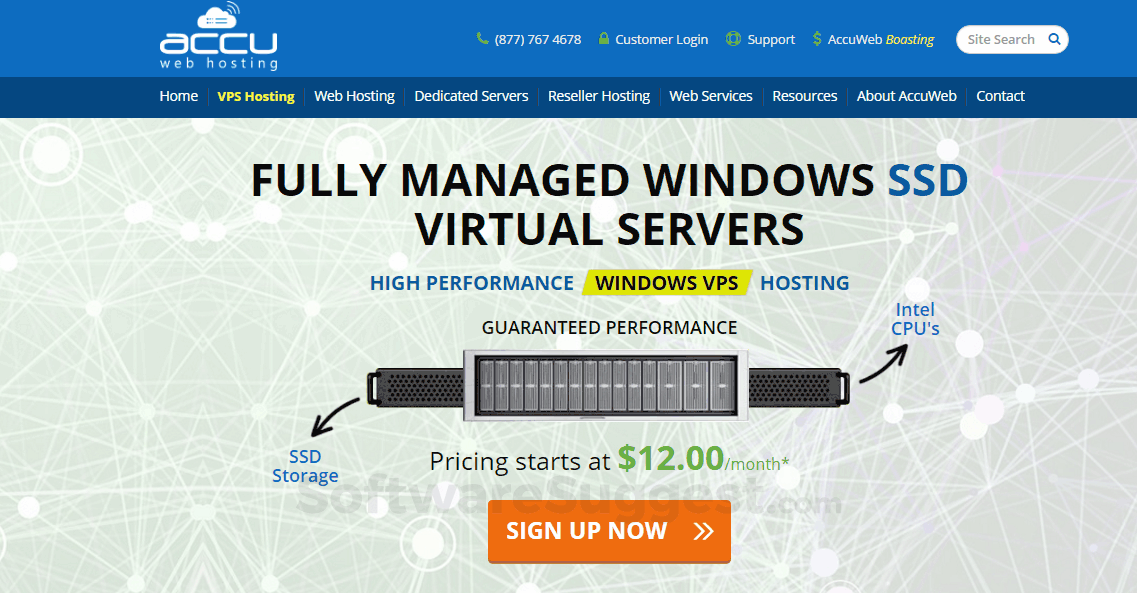Click the lifebuoy Support icon

click(733, 38)
